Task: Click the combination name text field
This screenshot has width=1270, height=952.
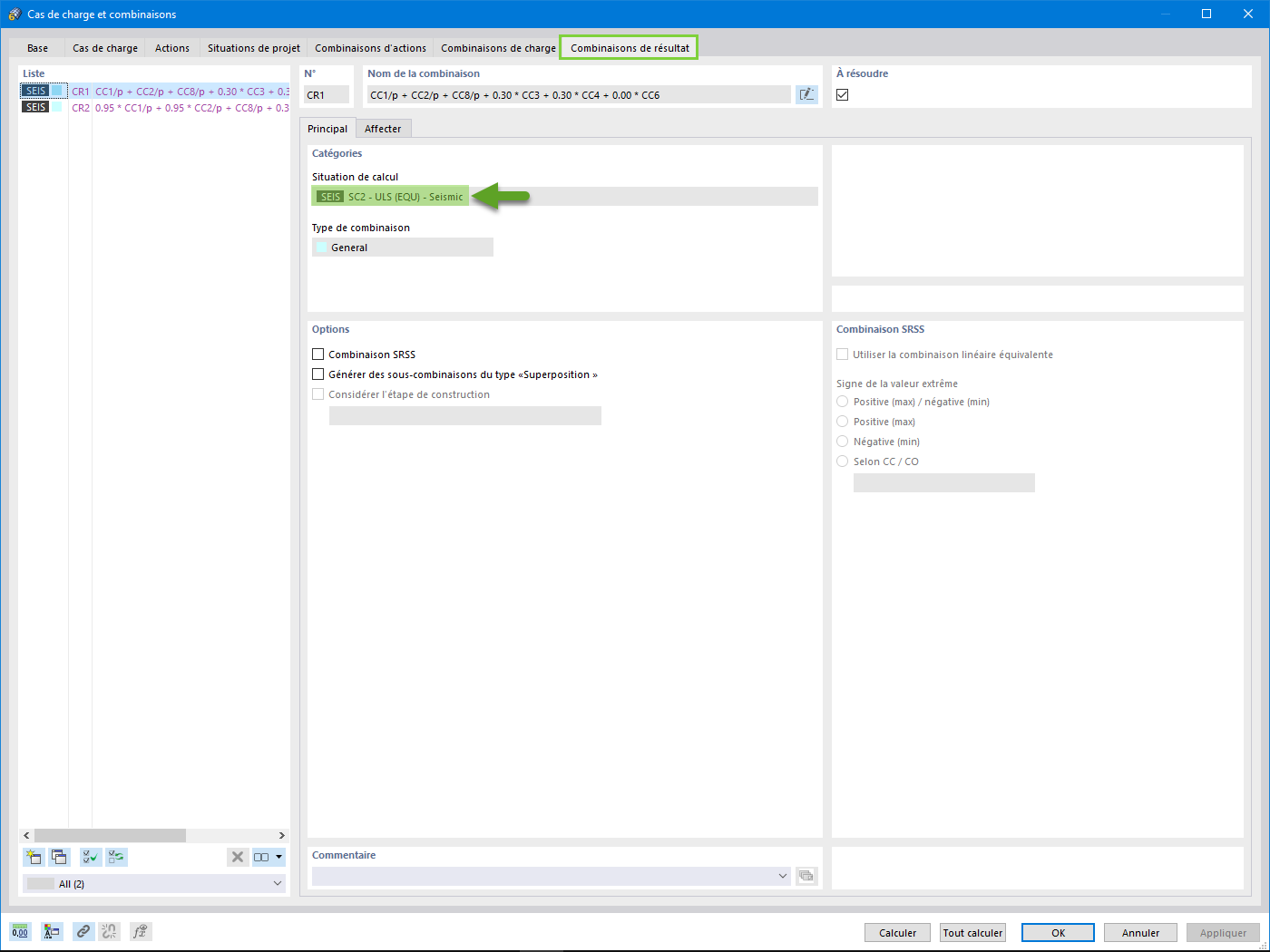Action: (x=579, y=94)
